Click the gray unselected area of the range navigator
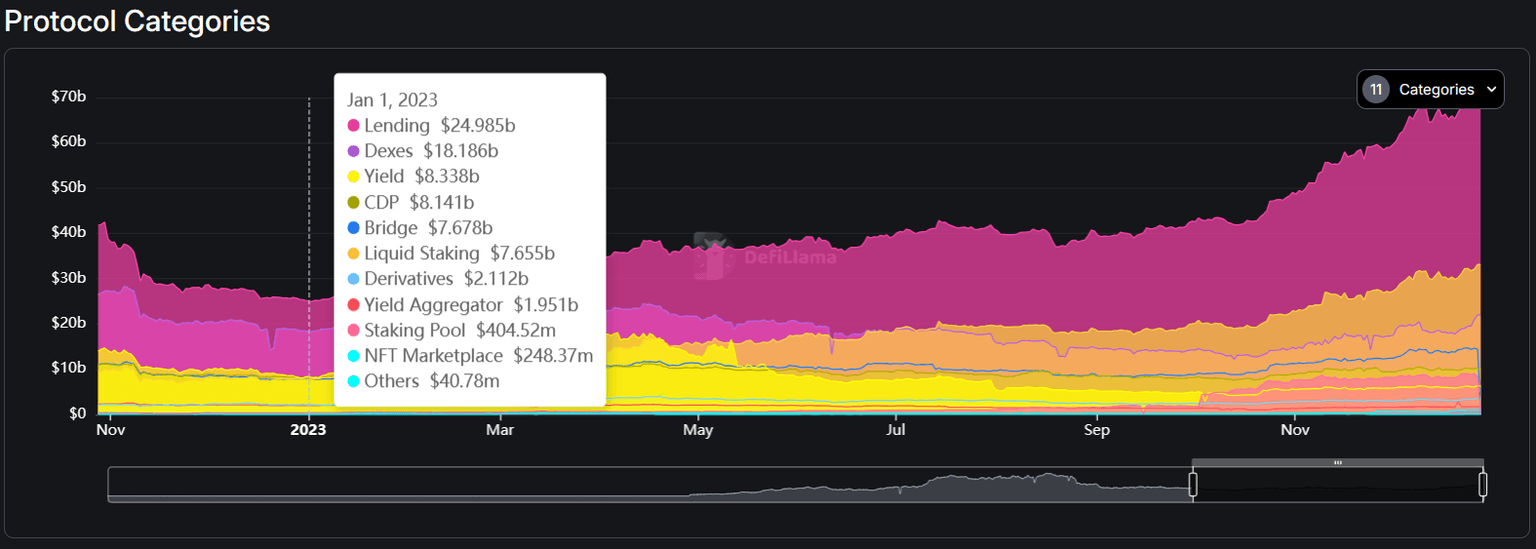1536x549 pixels. point(650,485)
